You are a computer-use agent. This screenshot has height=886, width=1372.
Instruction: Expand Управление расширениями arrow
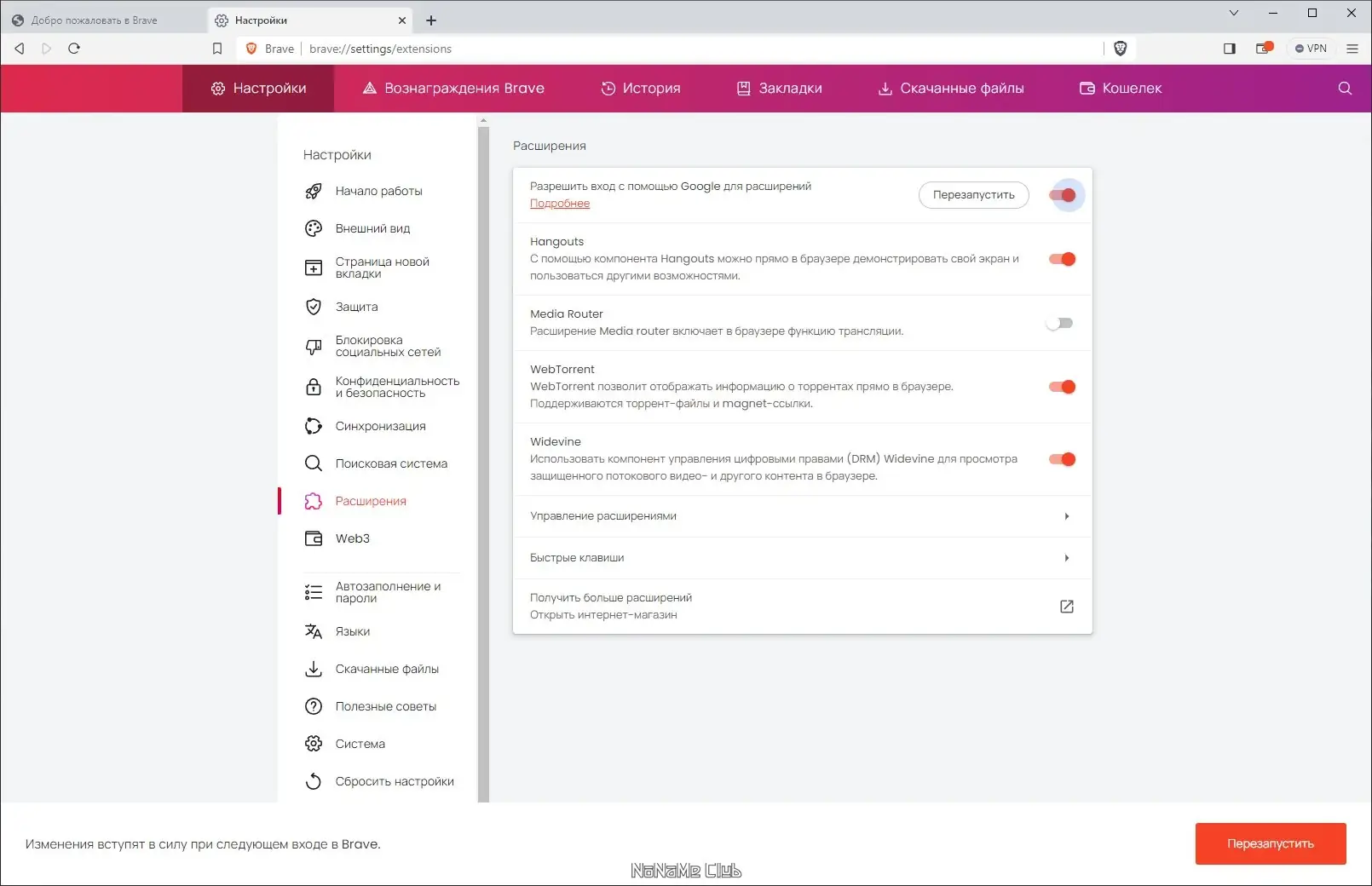coord(1066,516)
